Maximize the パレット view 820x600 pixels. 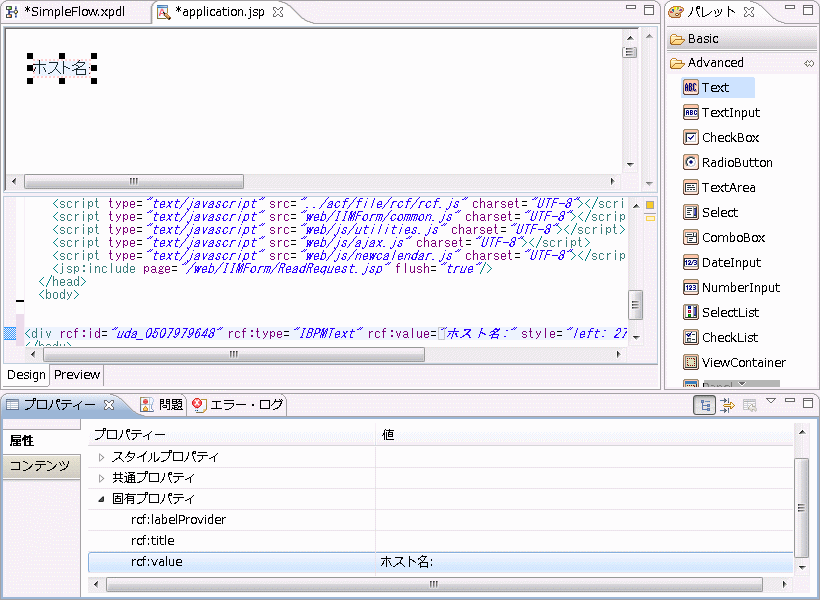click(808, 9)
